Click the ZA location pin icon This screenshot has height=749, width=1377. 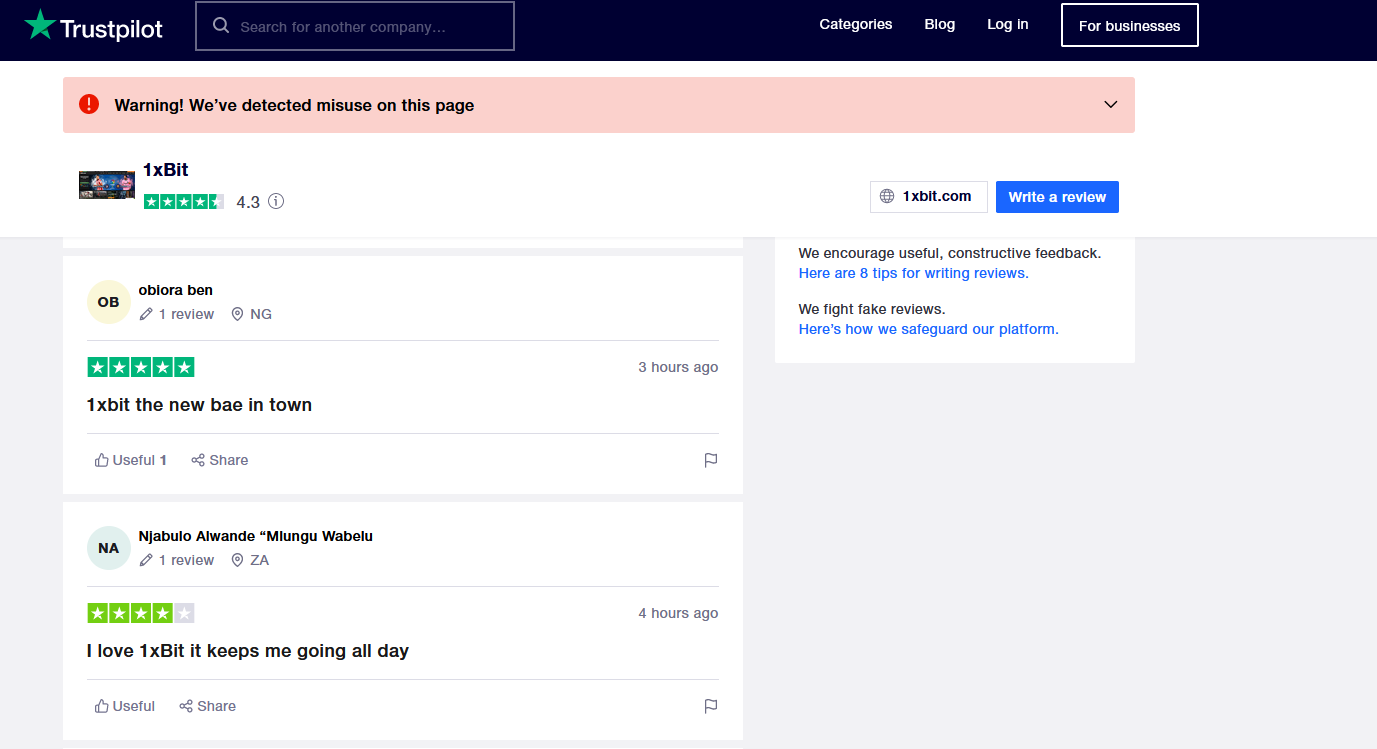[x=237, y=560]
